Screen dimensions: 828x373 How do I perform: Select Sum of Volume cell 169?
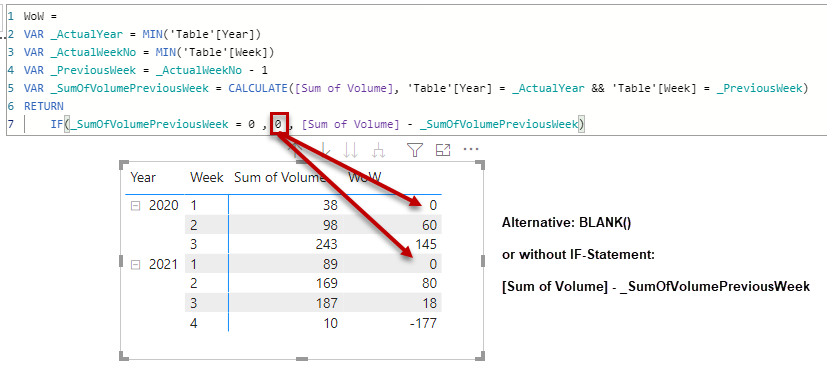(x=326, y=284)
